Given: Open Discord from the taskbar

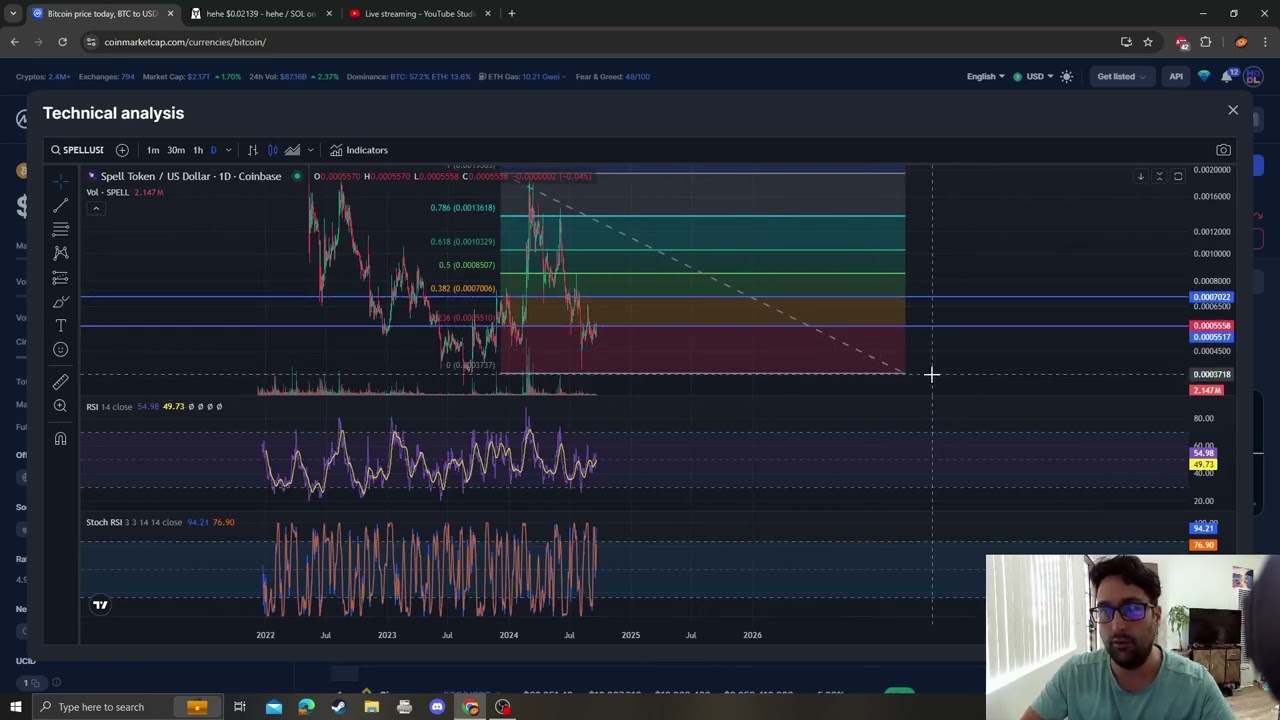Looking at the screenshot, I should pyautogui.click(x=437, y=707).
